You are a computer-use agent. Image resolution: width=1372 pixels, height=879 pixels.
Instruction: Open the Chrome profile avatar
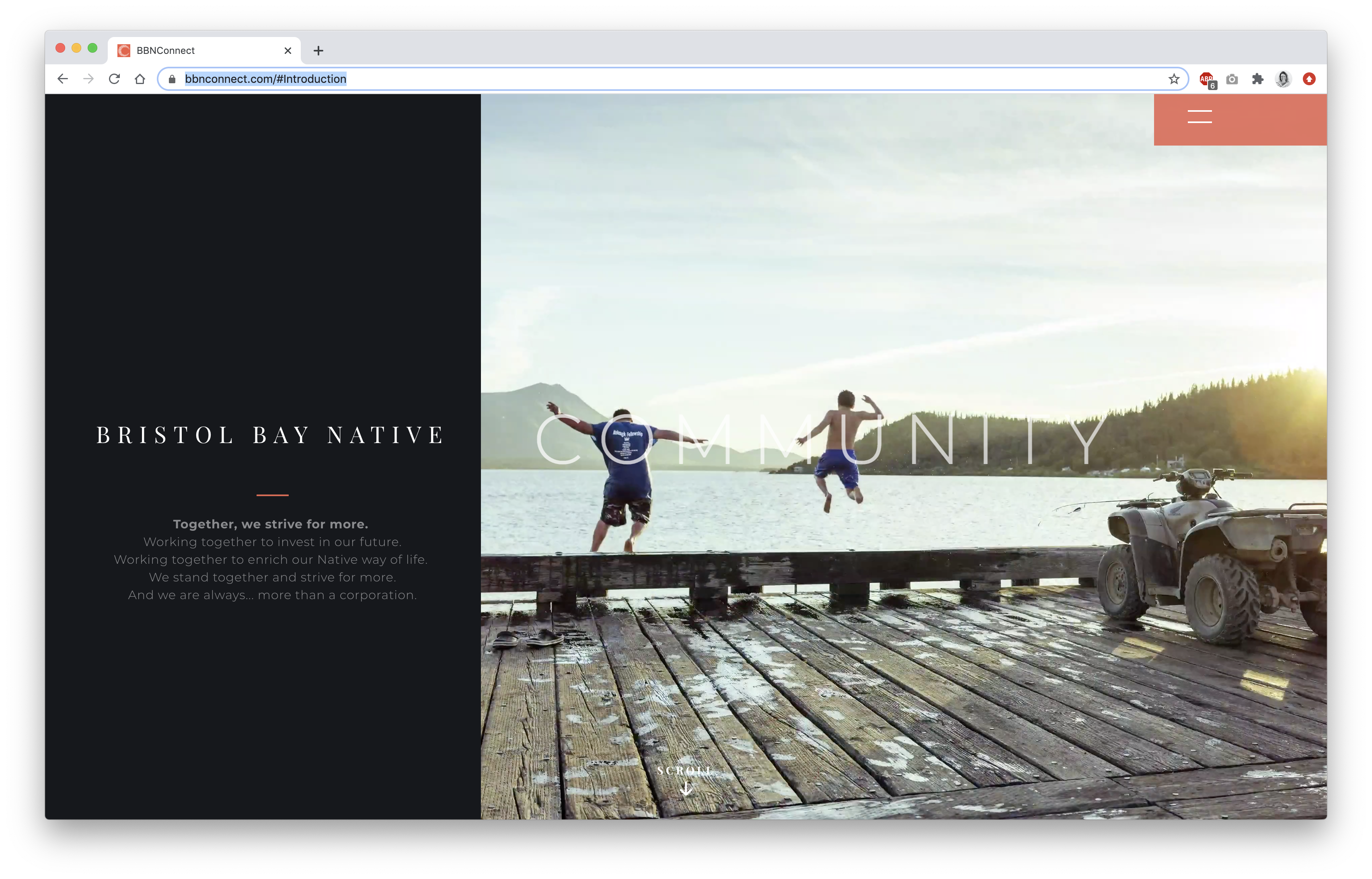[x=1283, y=79]
